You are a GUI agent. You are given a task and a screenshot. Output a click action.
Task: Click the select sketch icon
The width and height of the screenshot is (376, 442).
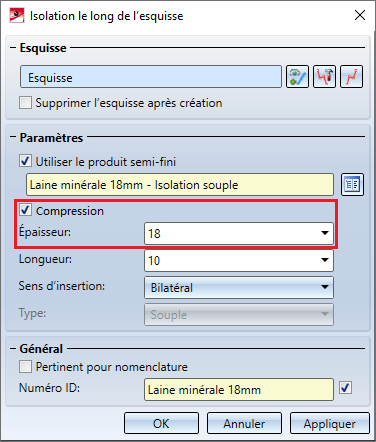coord(297,77)
